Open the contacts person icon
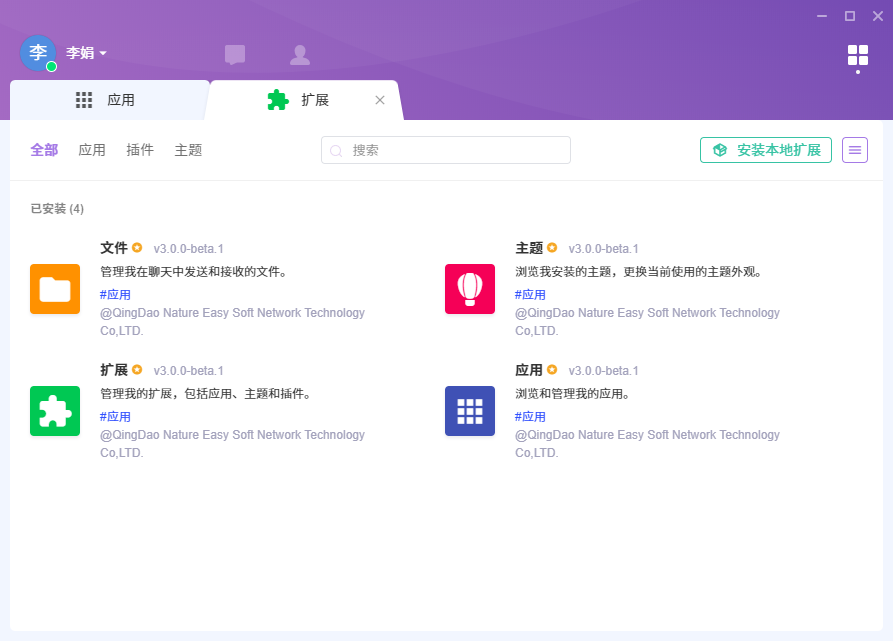This screenshot has width=893, height=641. pos(299,55)
